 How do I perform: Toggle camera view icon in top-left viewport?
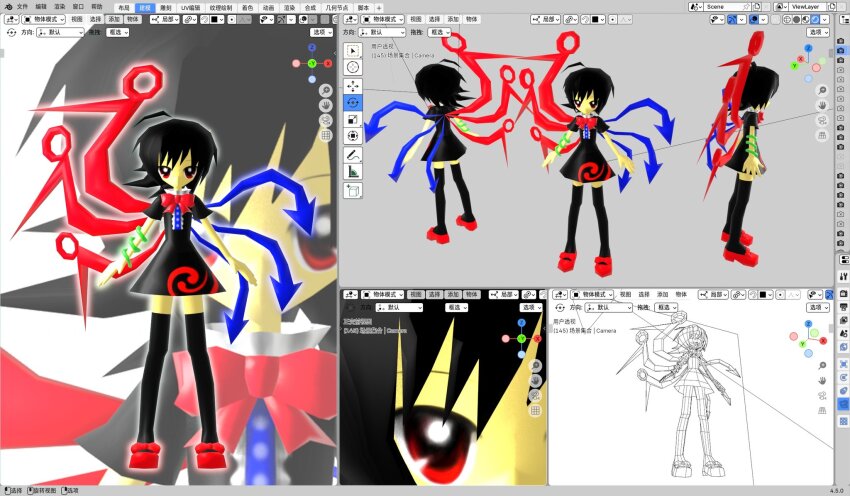325,120
